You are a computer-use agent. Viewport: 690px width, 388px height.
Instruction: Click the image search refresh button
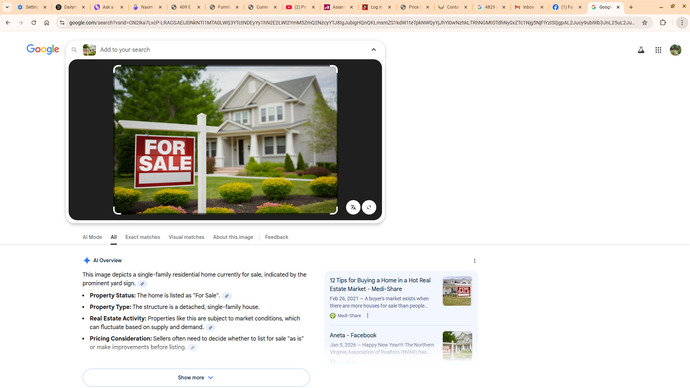369,207
